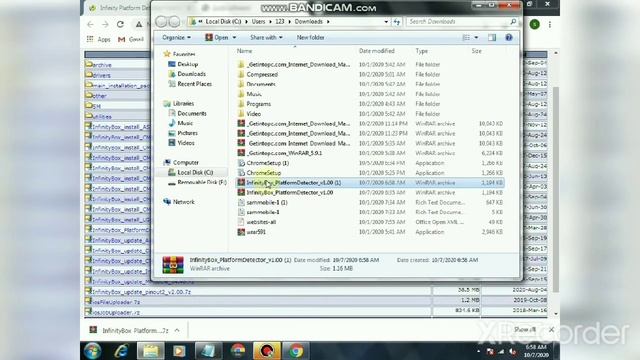This screenshot has height=360, width=640.
Task: Click WinRAR icon of InfinityBox_PlatformDetector_v1.00 (1)
Action: point(241,182)
